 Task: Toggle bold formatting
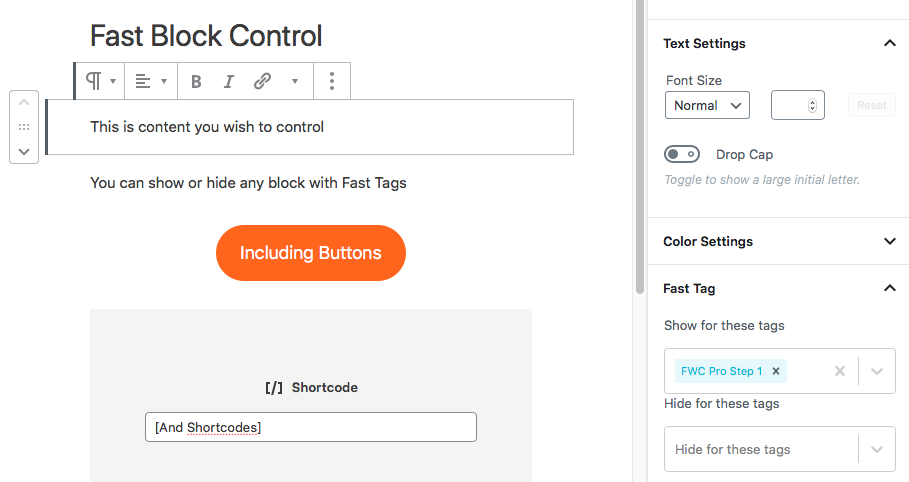pos(196,81)
